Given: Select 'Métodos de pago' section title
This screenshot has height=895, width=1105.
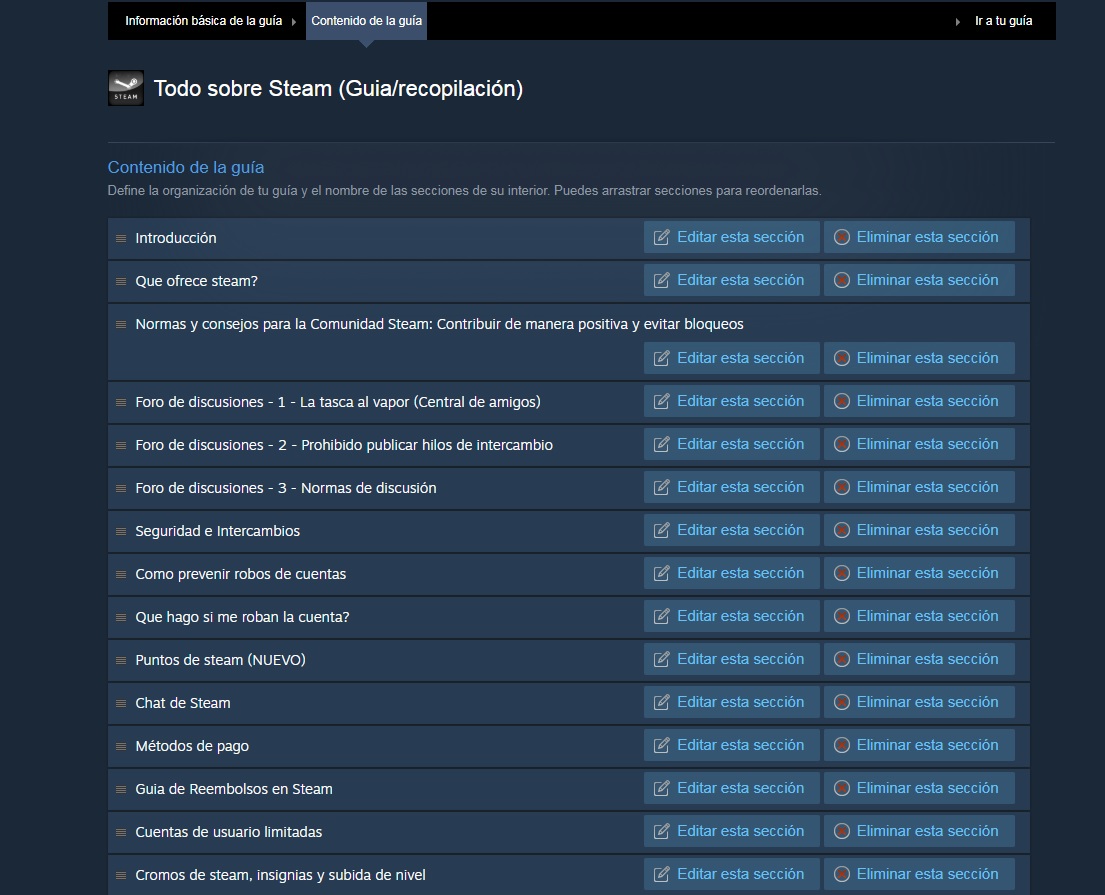Looking at the screenshot, I should [x=192, y=746].
